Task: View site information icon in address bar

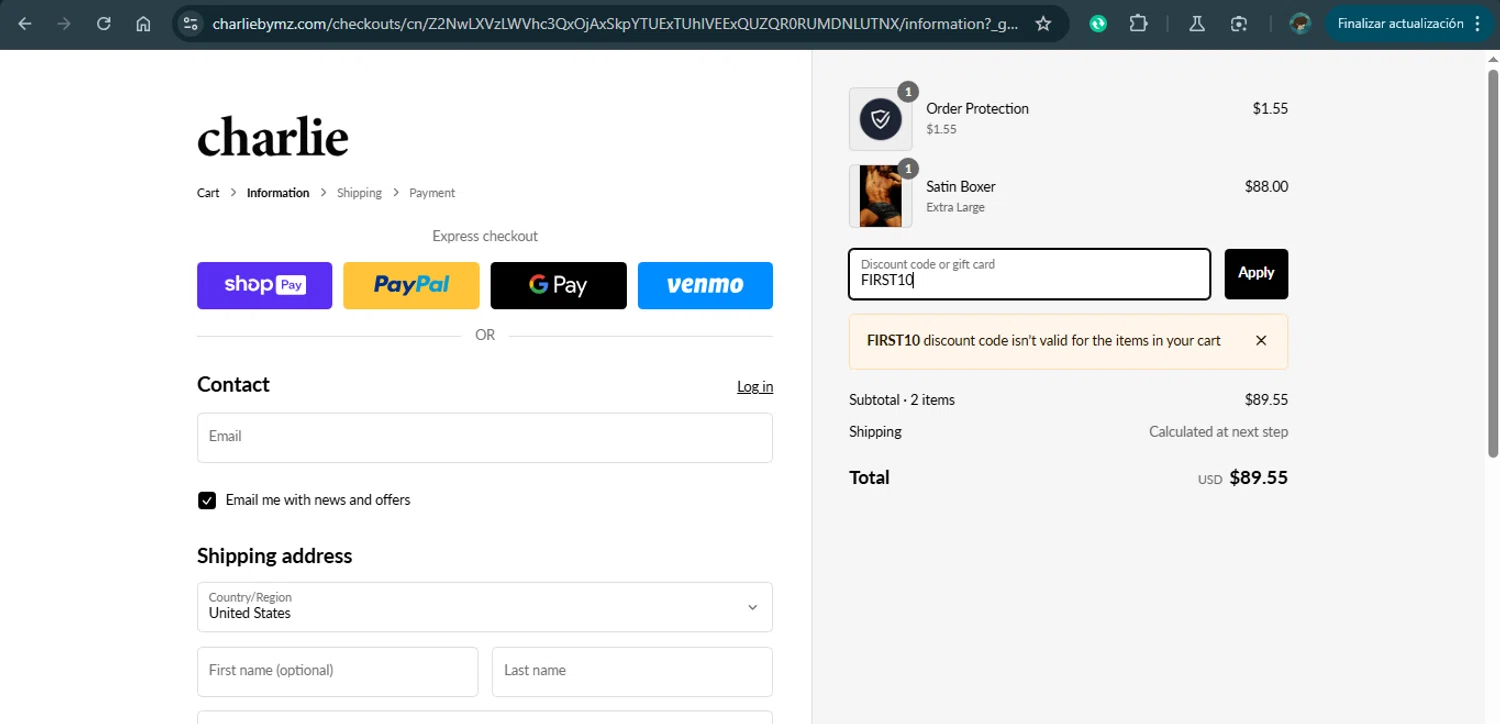Action: pos(192,23)
